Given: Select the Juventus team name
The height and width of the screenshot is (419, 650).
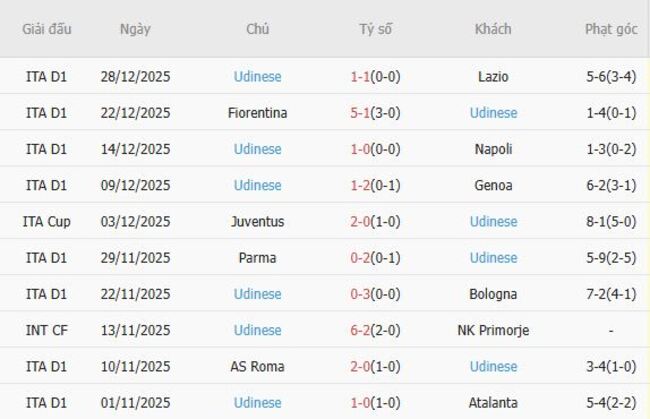Looking at the screenshot, I should click(x=257, y=221).
